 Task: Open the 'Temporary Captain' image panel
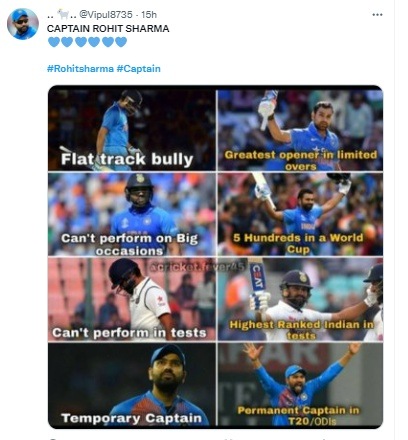(132, 385)
